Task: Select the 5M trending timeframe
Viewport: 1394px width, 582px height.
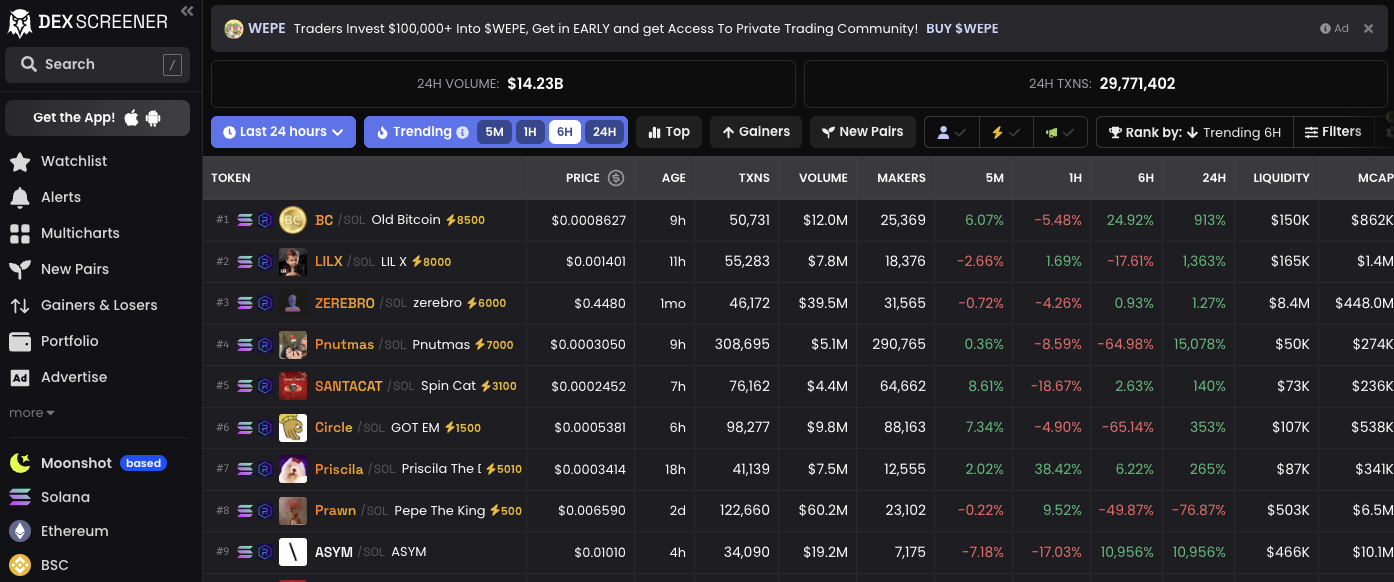Action: [x=494, y=132]
